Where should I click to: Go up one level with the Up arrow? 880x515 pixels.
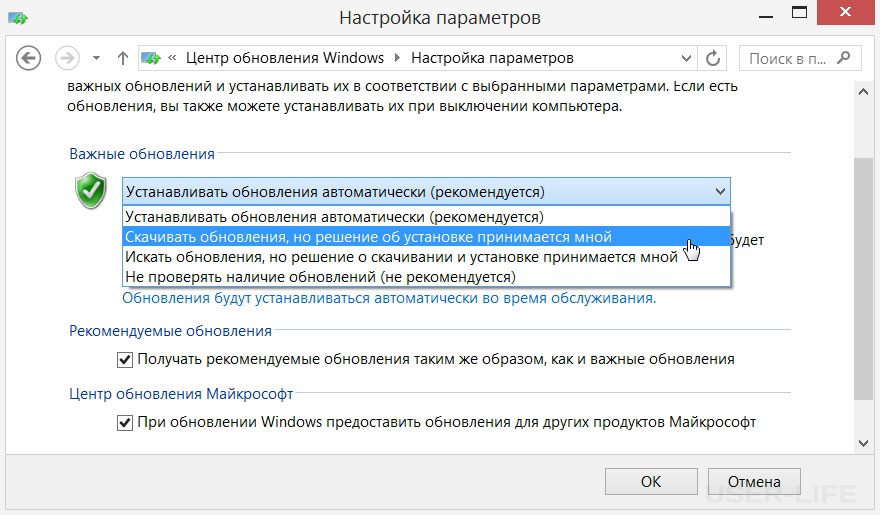point(122,58)
